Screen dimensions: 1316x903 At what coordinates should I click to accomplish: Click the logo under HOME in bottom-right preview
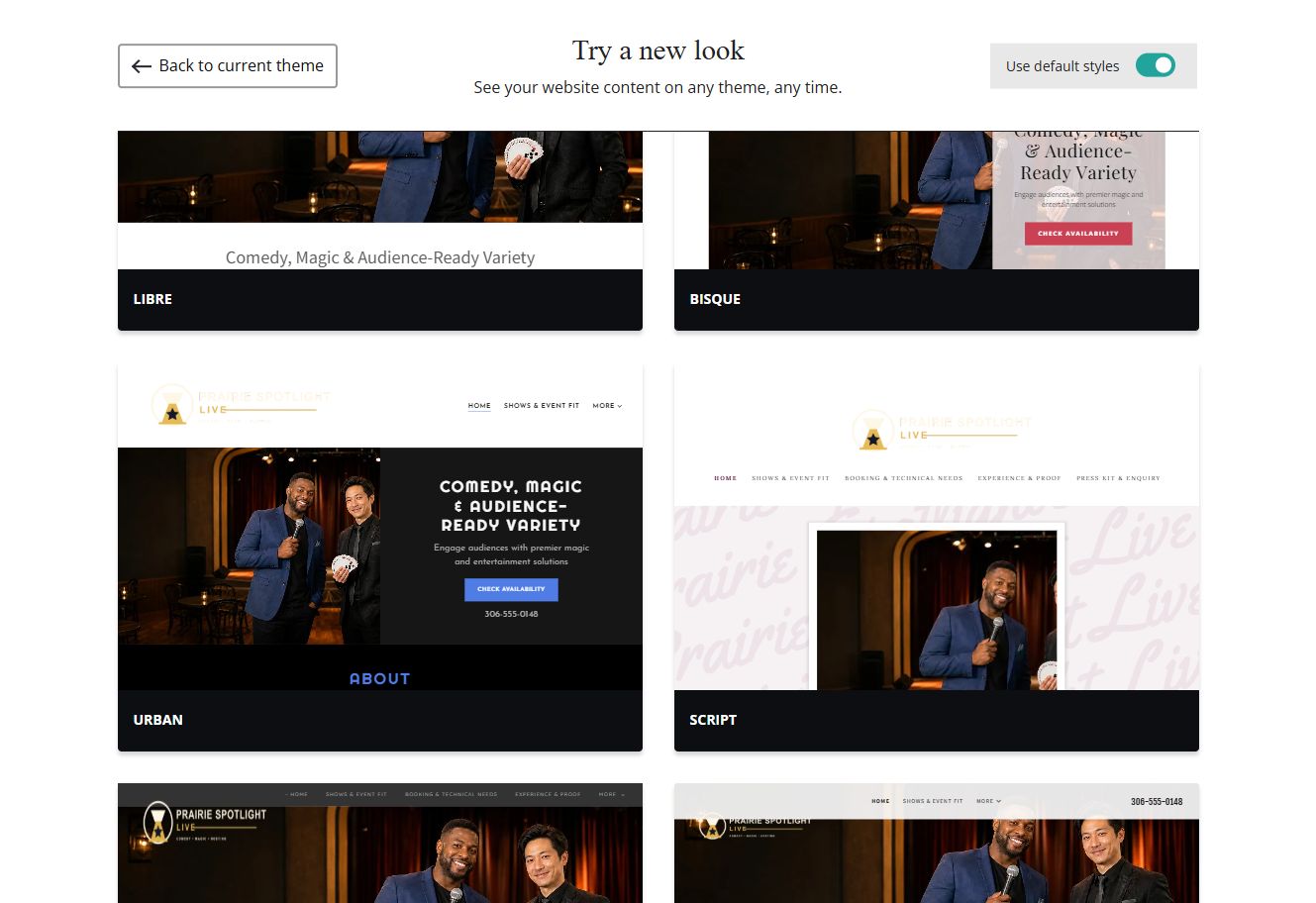point(755,825)
